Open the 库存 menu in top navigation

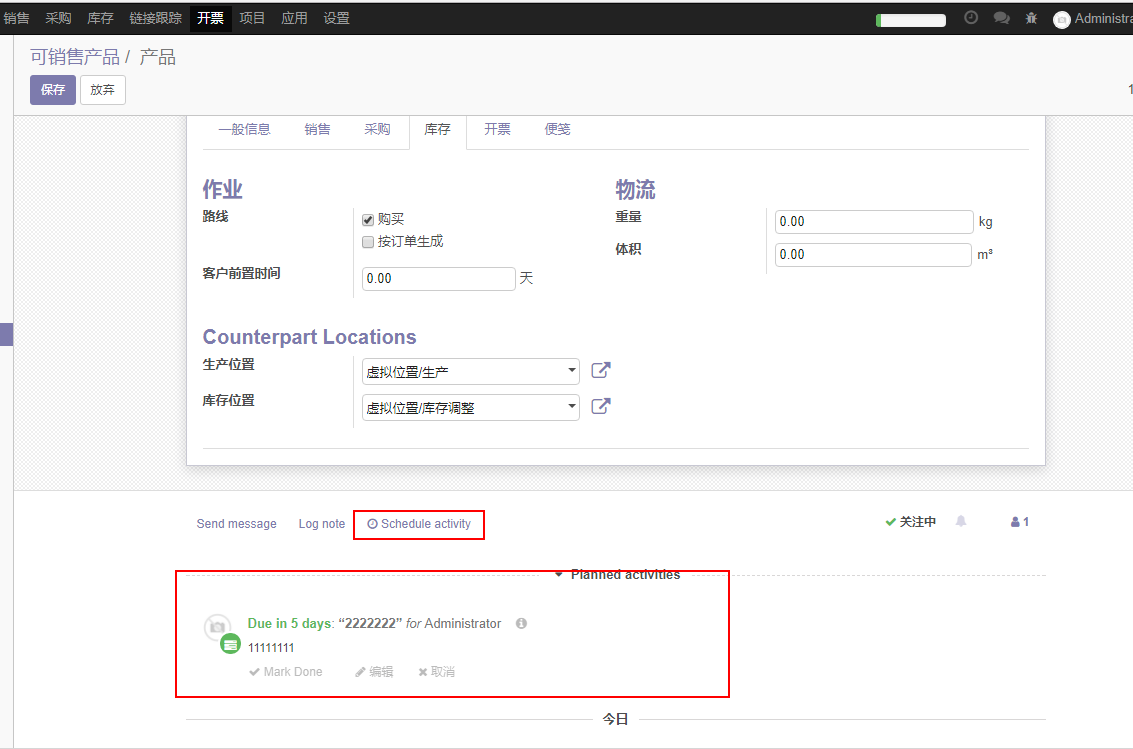pyautogui.click(x=100, y=18)
